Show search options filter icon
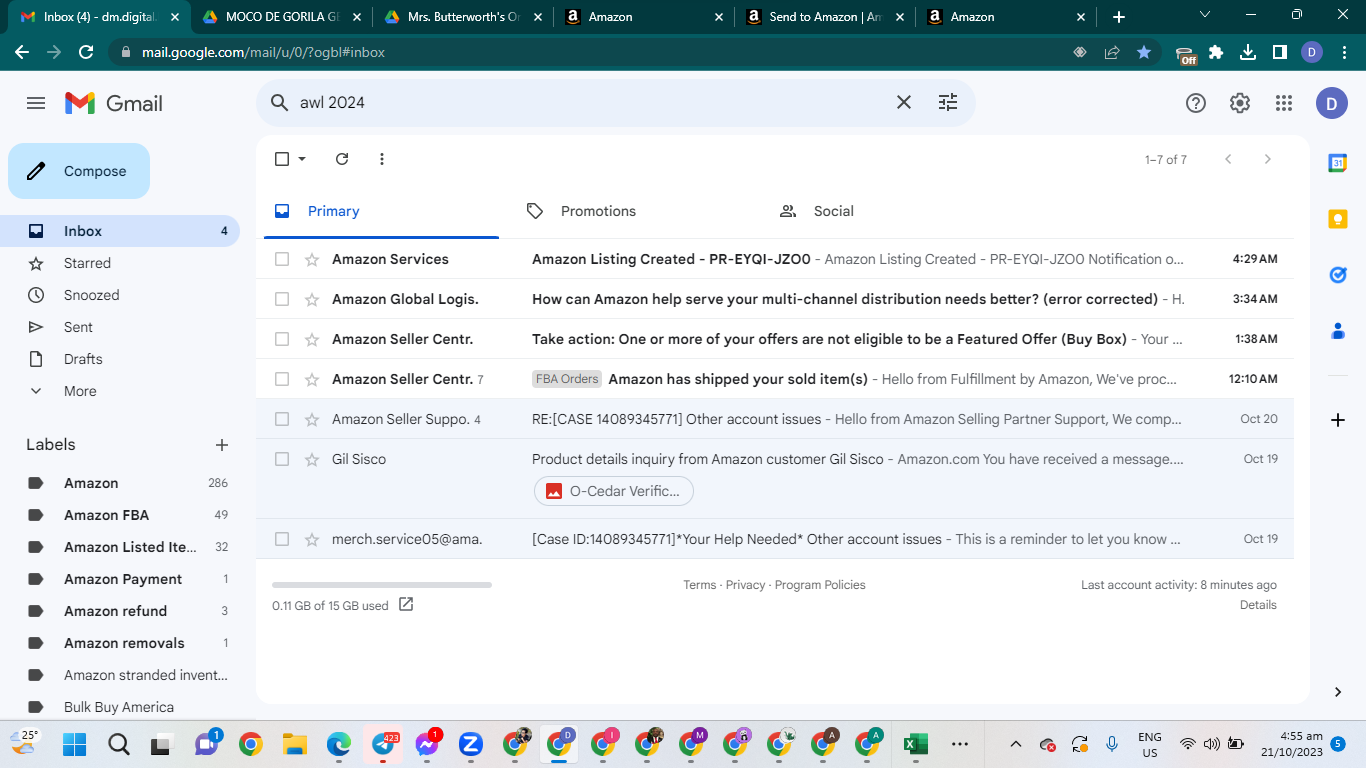This screenshot has width=1366, height=768. pyautogui.click(x=948, y=102)
